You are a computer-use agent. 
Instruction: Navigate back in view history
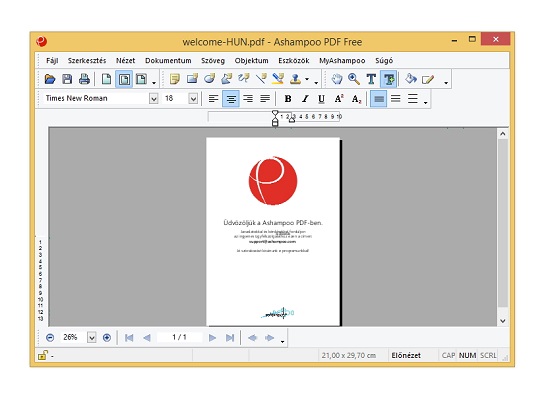coord(252,338)
